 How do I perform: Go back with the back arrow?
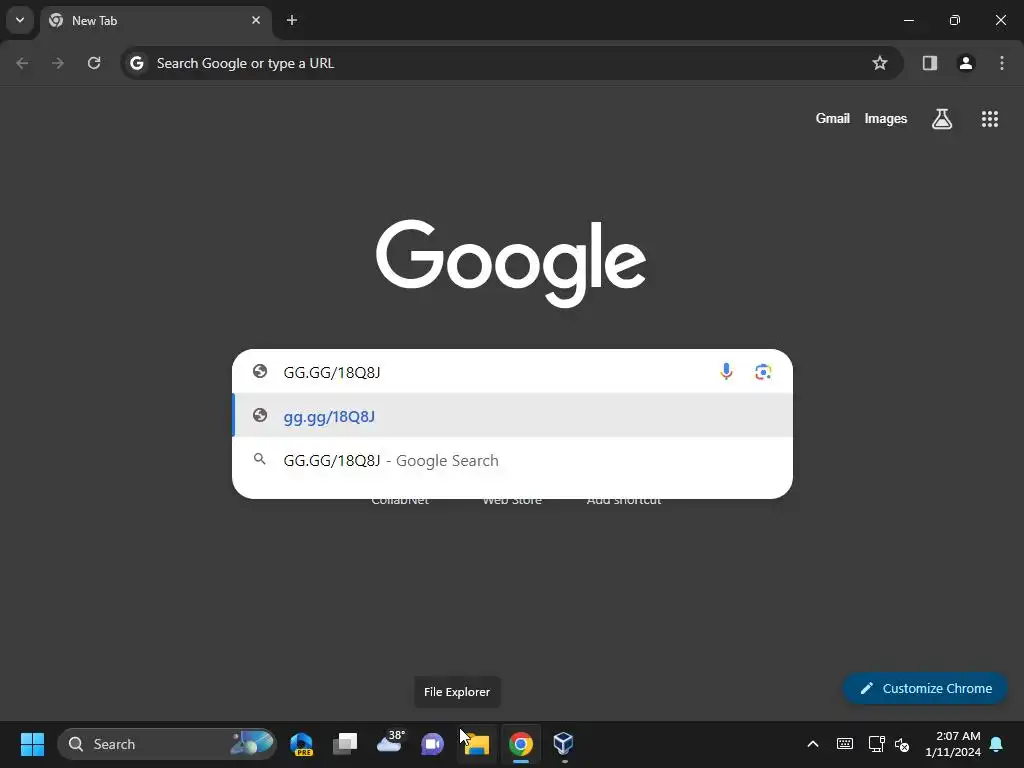(x=22, y=63)
